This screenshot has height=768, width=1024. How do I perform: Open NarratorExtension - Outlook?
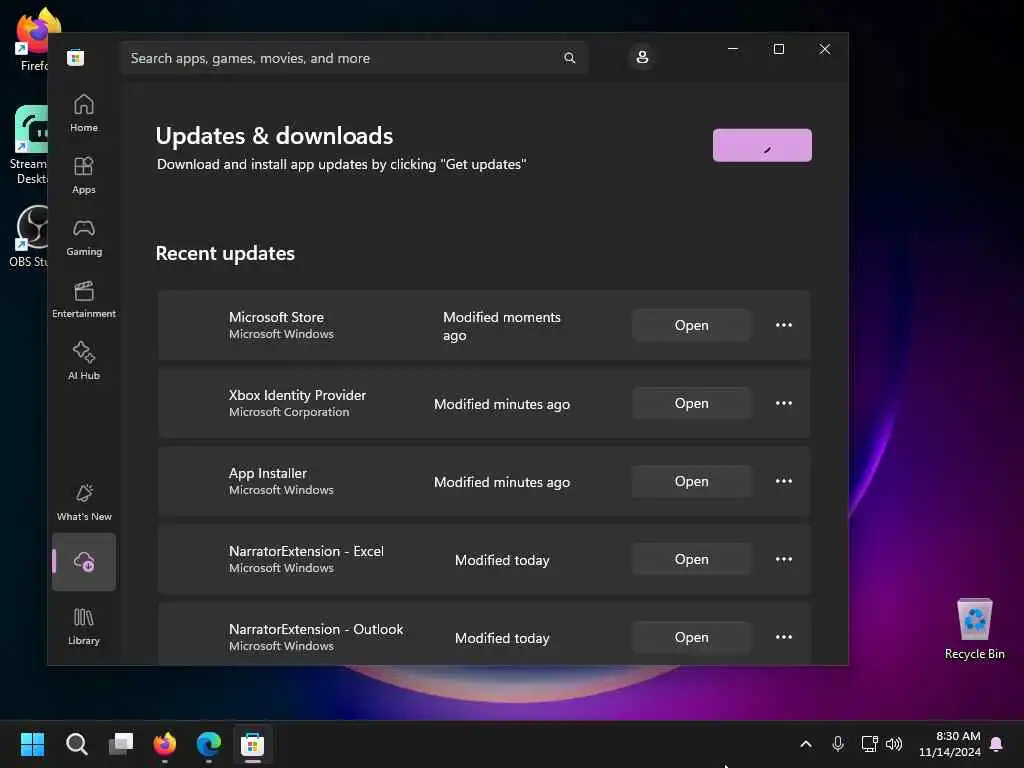coord(691,637)
